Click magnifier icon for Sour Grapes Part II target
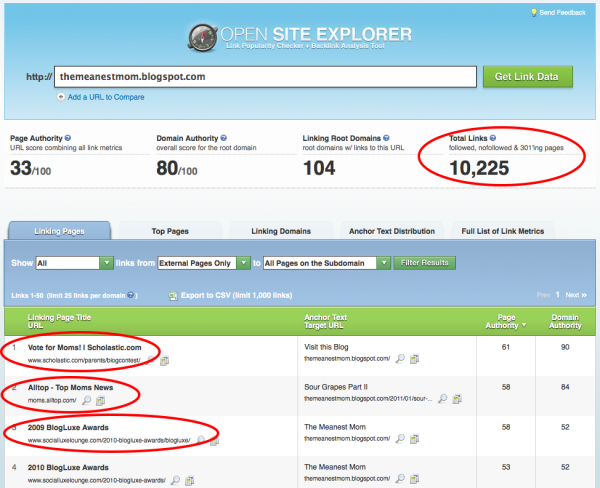 [x=442, y=398]
